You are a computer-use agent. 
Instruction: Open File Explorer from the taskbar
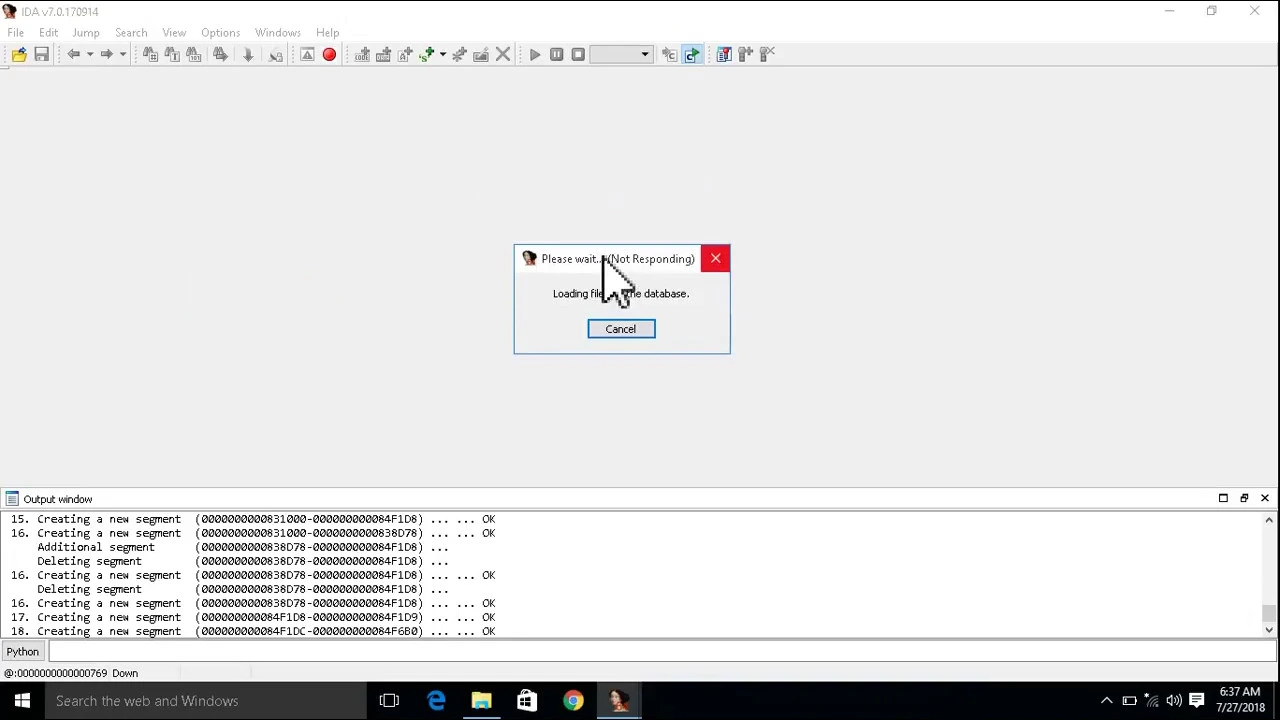coord(481,701)
